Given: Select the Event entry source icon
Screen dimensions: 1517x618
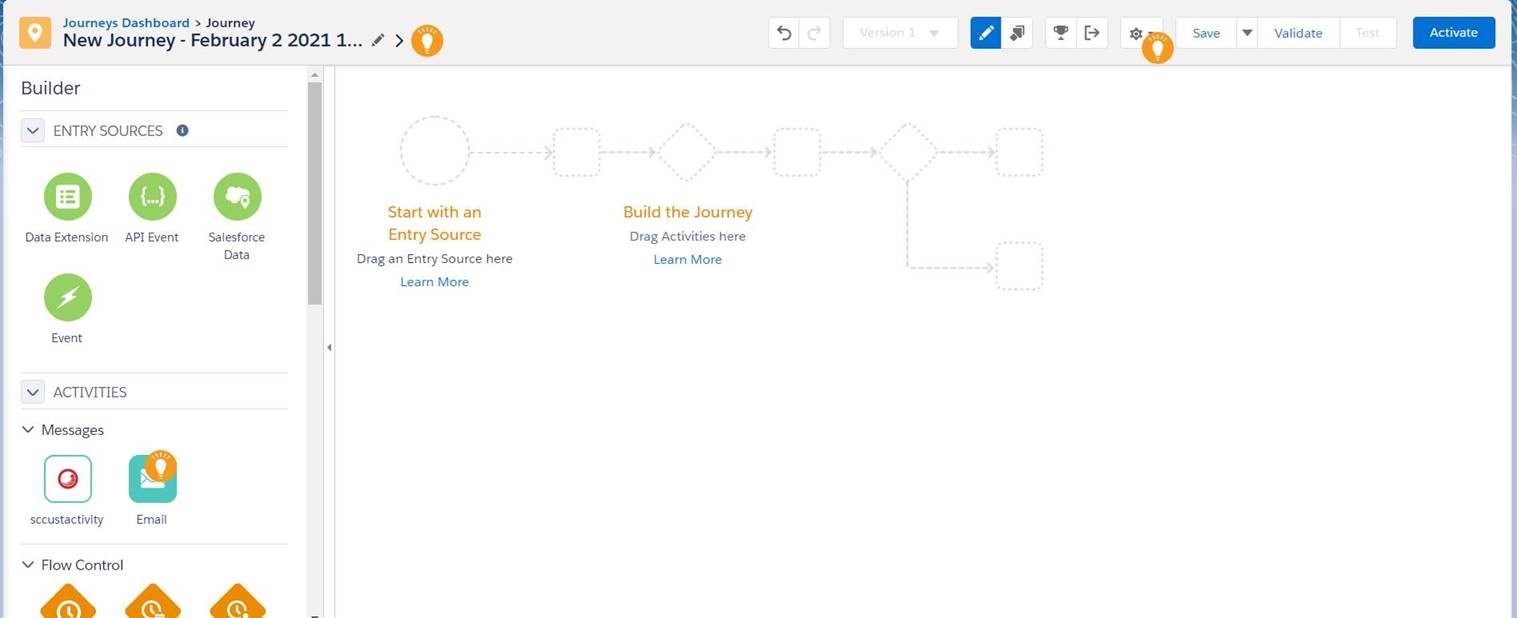Looking at the screenshot, I should tap(66, 296).
